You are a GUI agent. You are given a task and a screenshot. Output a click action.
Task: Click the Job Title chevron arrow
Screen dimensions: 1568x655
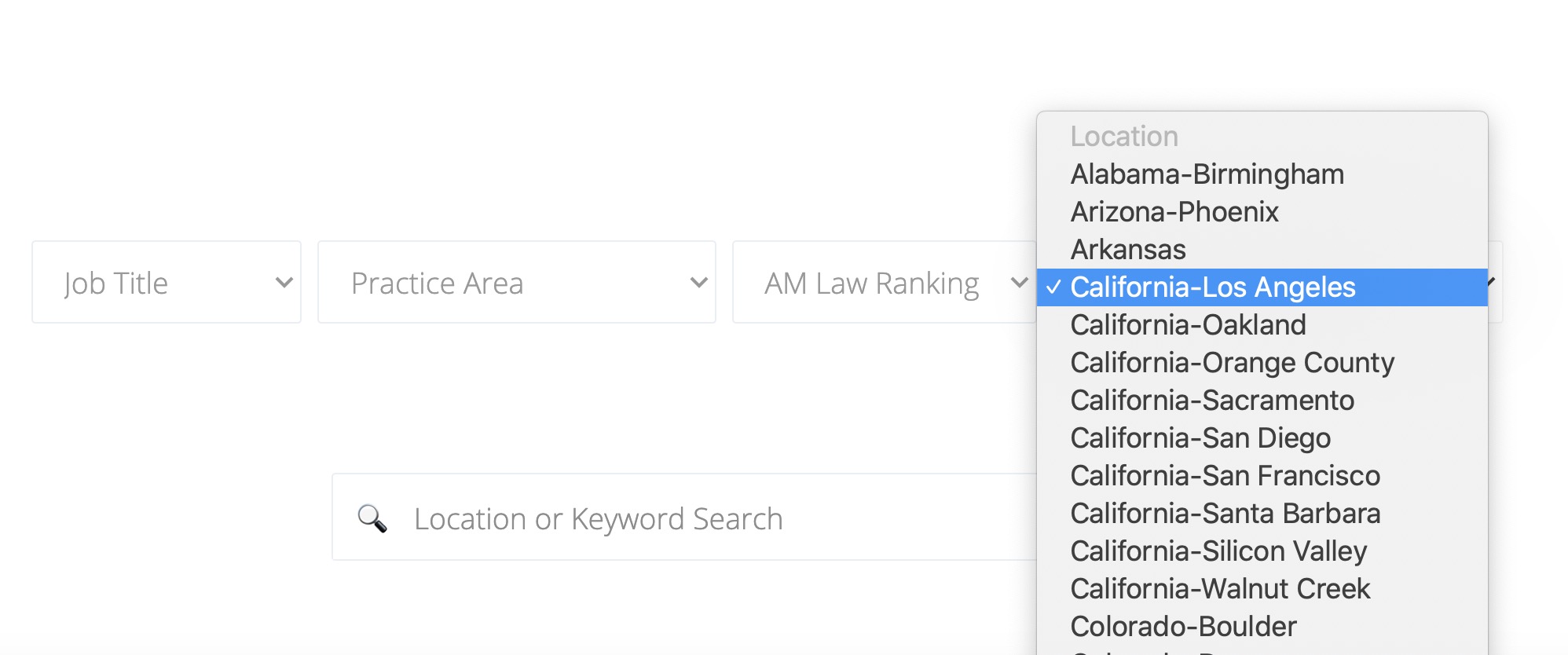pos(284,283)
